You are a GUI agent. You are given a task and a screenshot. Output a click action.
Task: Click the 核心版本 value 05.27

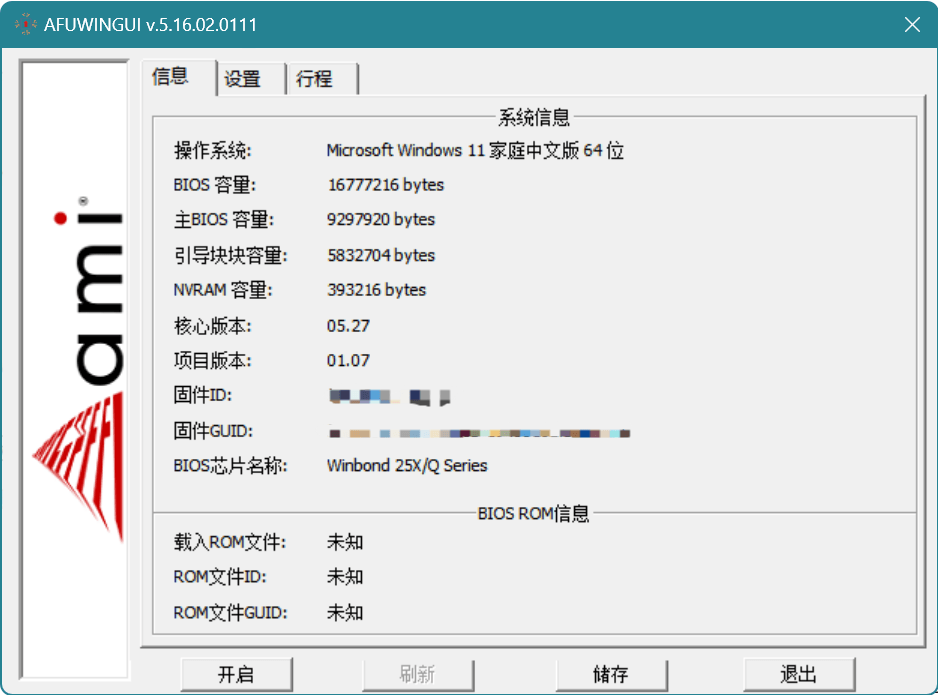click(348, 326)
